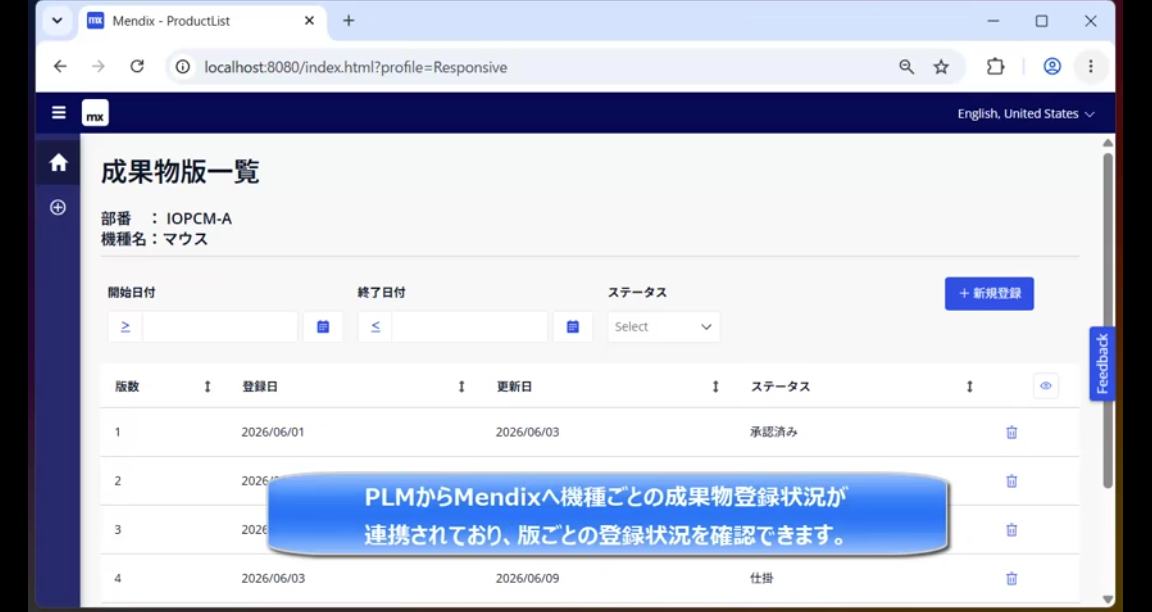Click the ≤ comparison operator for 終了日付
1152x612 pixels.
tap(375, 327)
